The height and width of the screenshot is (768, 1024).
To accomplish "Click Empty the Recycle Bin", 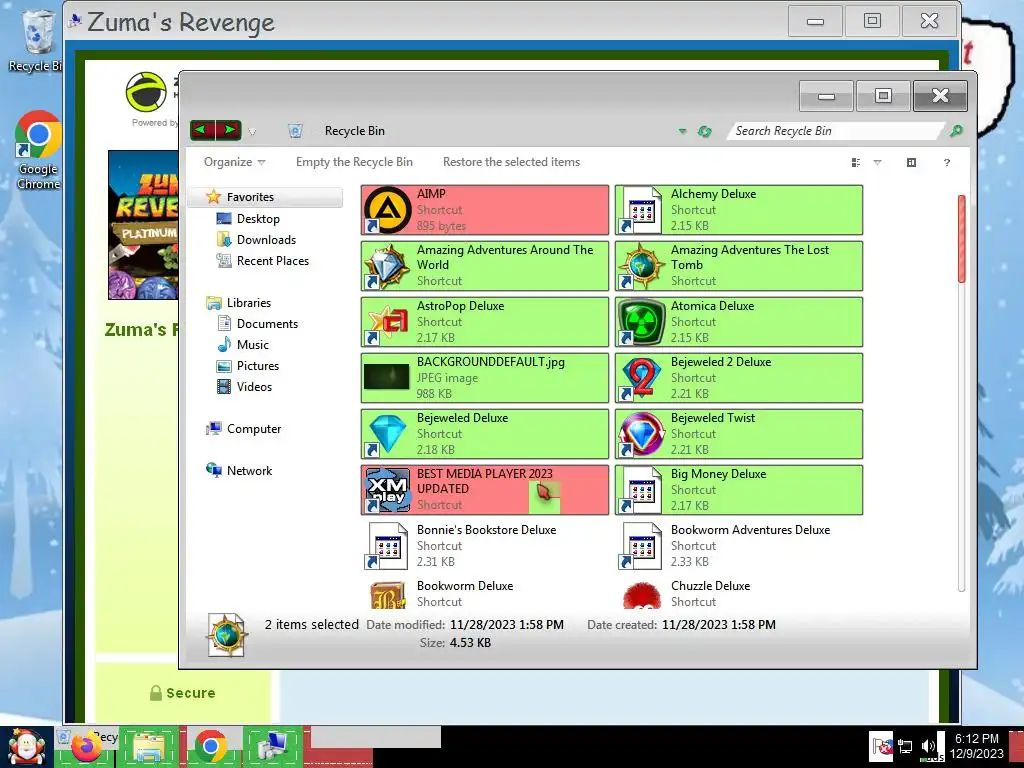I will pos(354,162).
